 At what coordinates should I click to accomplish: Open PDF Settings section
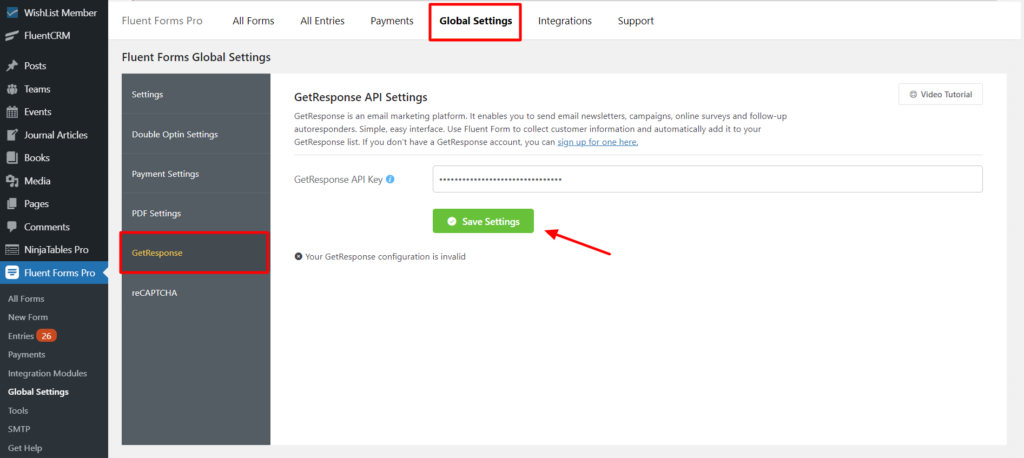(196, 213)
